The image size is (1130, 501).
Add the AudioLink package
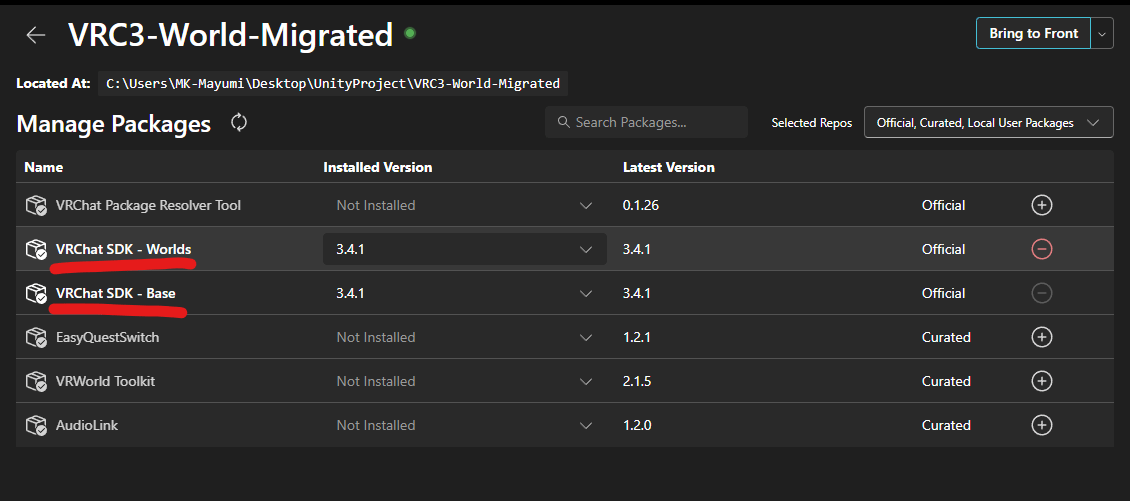click(x=1041, y=425)
